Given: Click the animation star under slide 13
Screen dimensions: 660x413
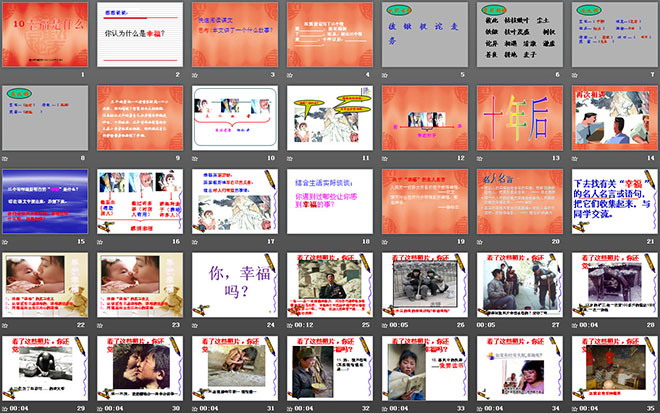Looking at the screenshot, I should (x=480, y=159).
